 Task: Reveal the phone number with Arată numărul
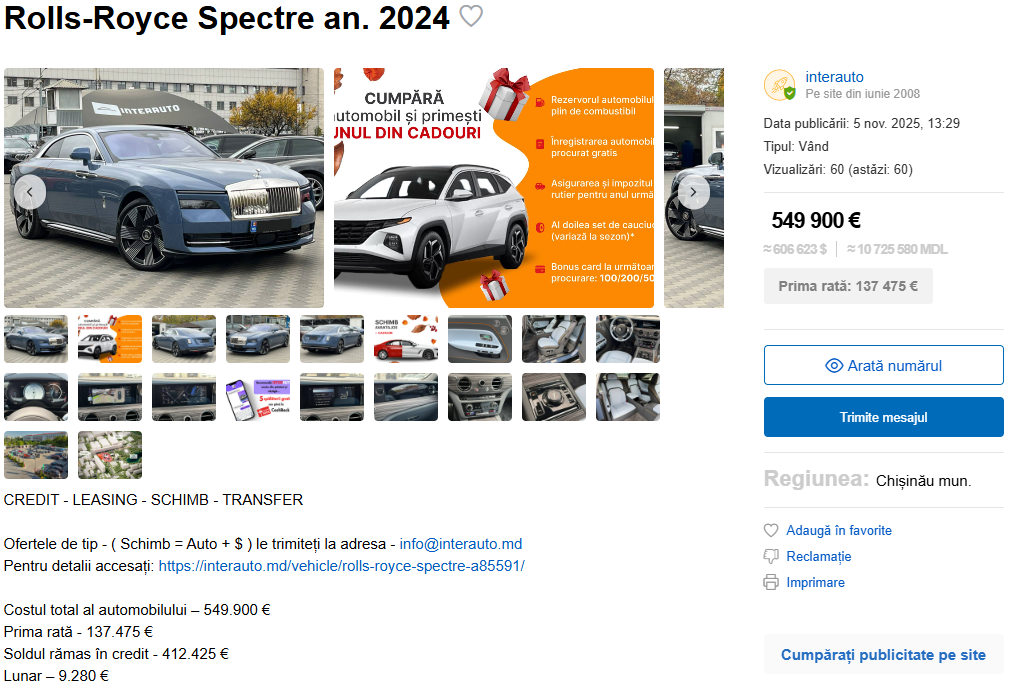[883, 365]
